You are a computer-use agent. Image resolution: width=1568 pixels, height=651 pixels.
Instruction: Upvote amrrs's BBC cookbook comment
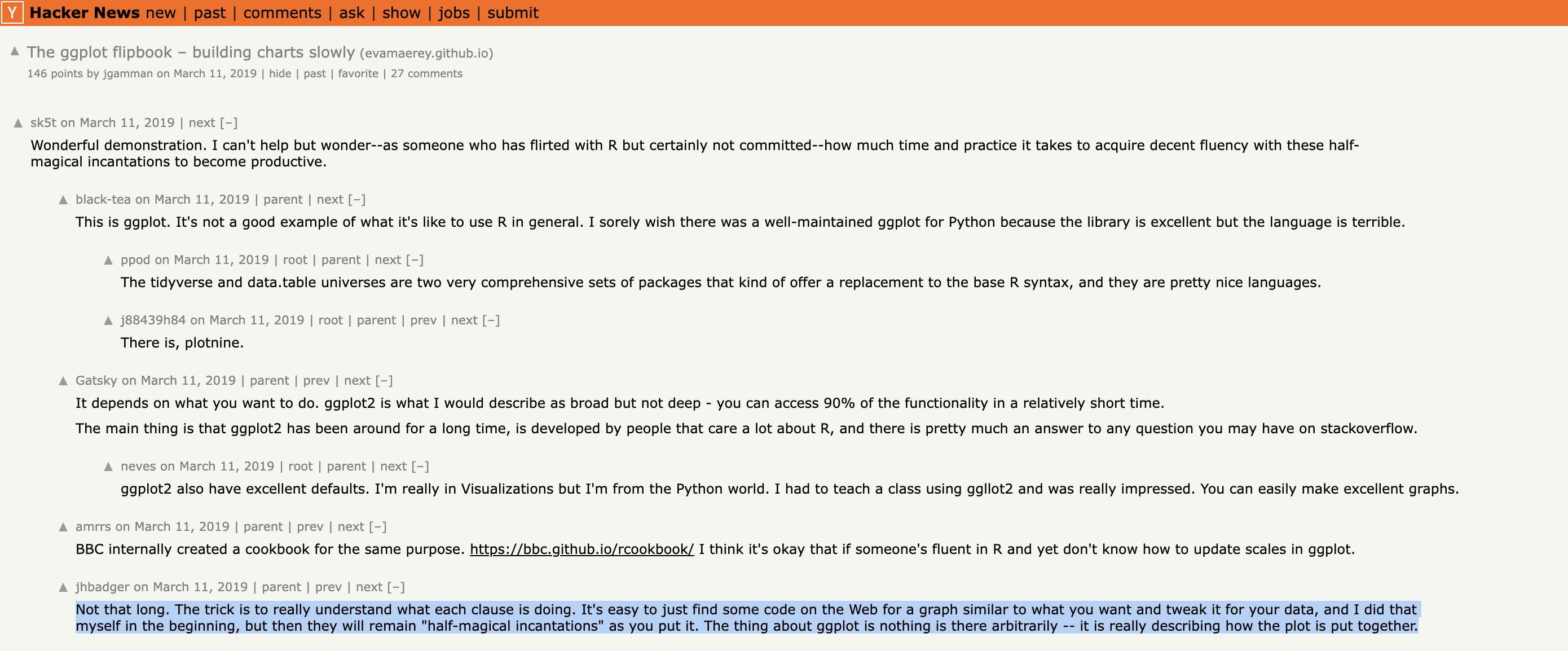(x=63, y=527)
